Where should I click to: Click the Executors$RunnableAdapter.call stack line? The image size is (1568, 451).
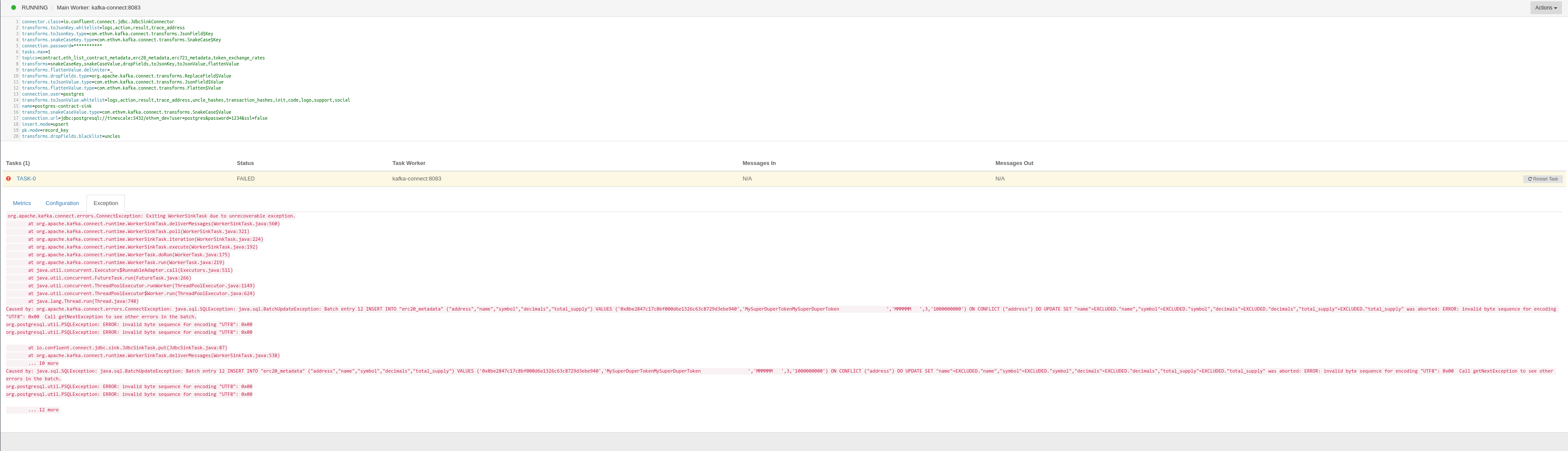tap(130, 270)
